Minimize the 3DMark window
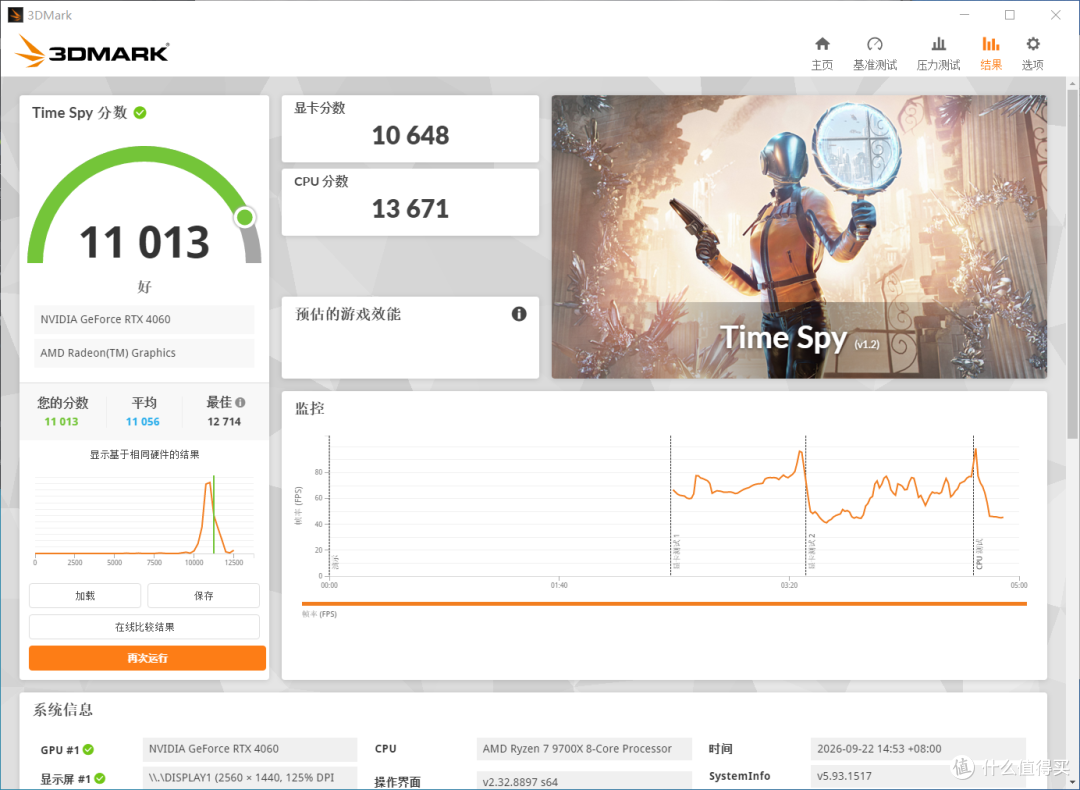The image size is (1080, 790). tap(964, 14)
